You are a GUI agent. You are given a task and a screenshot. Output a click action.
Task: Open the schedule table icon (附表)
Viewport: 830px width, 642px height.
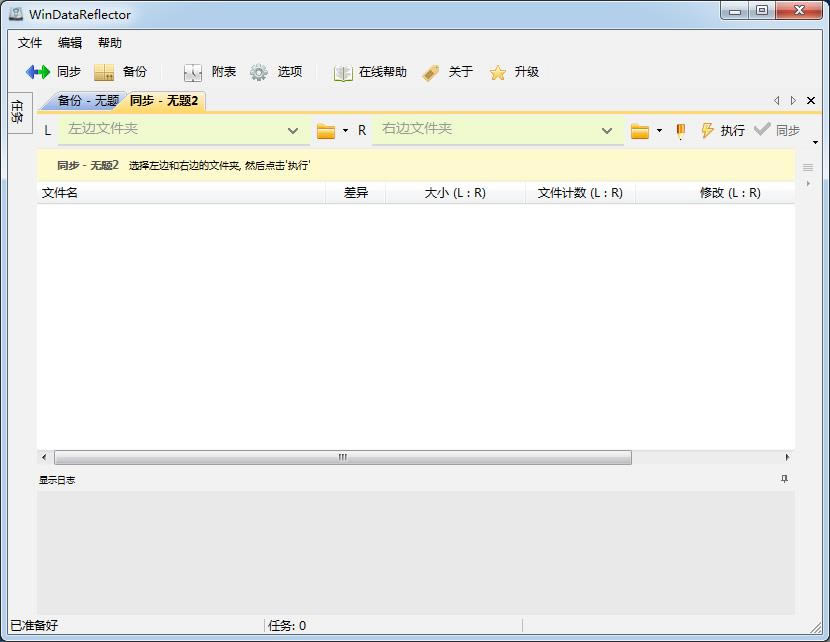[193, 73]
